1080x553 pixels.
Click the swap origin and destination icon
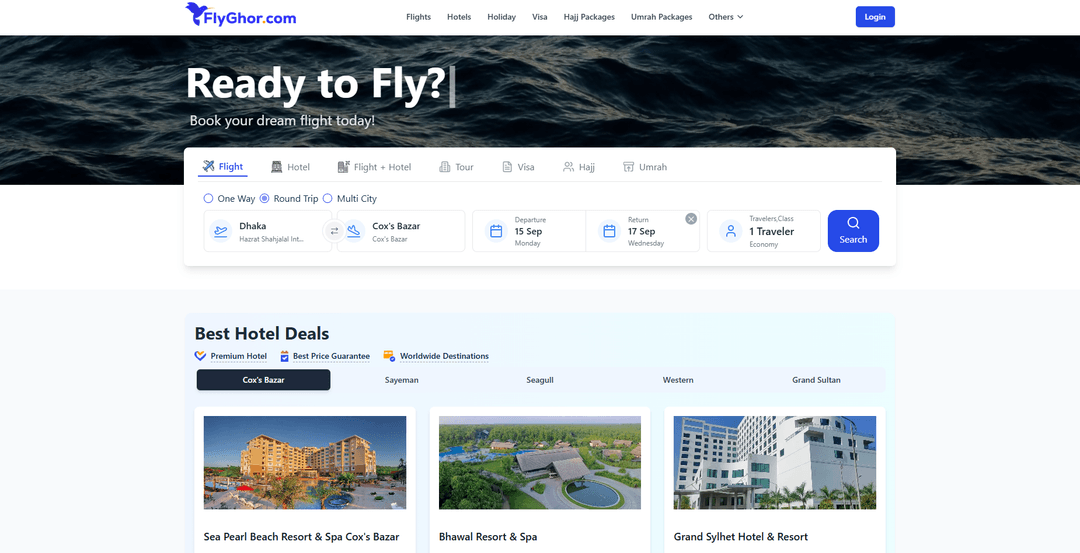tap(334, 231)
